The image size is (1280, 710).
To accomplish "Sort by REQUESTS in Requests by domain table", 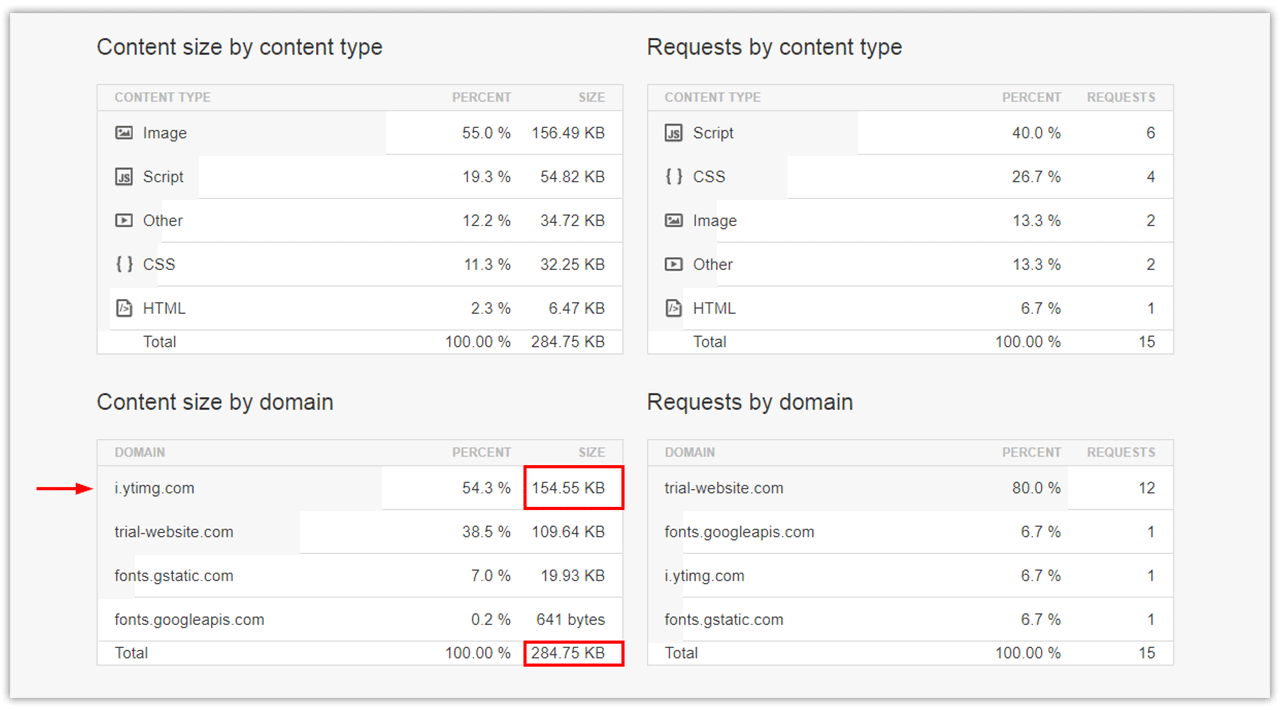I will pyautogui.click(x=1121, y=452).
